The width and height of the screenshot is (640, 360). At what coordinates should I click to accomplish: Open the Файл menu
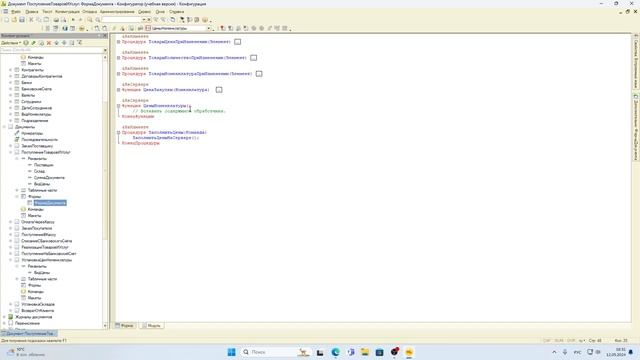tap(16, 12)
